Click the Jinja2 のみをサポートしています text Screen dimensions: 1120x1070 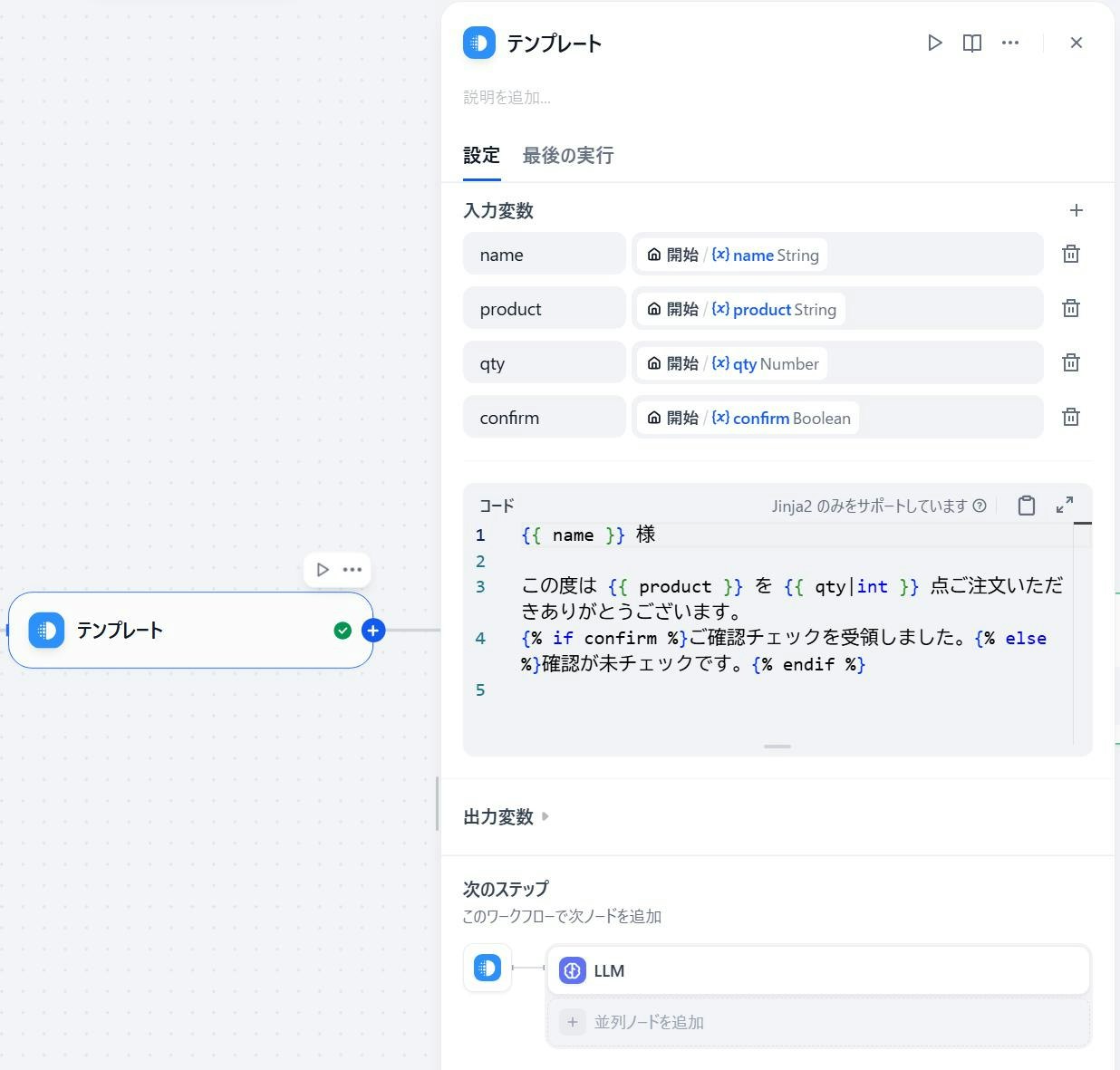(869, 506)
